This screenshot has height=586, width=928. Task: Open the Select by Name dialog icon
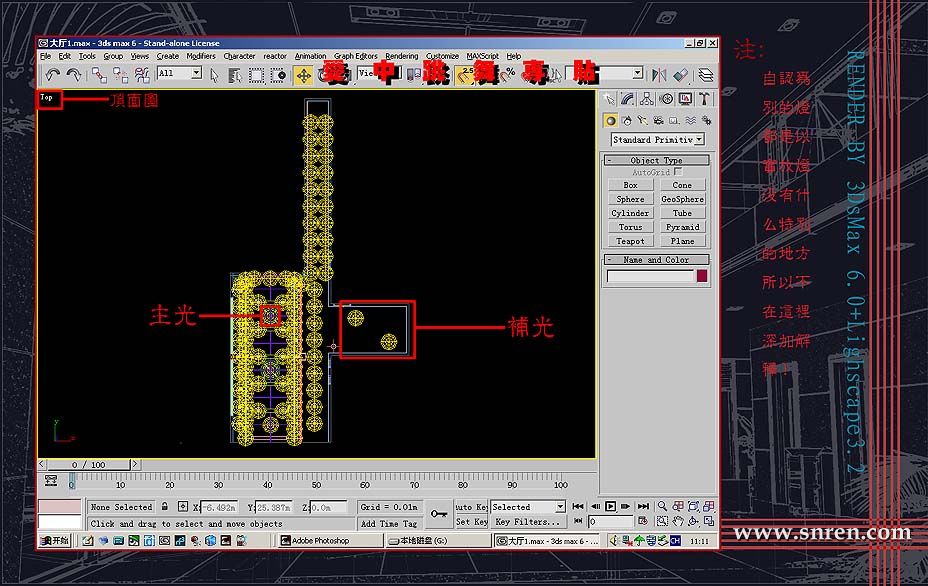235,75
